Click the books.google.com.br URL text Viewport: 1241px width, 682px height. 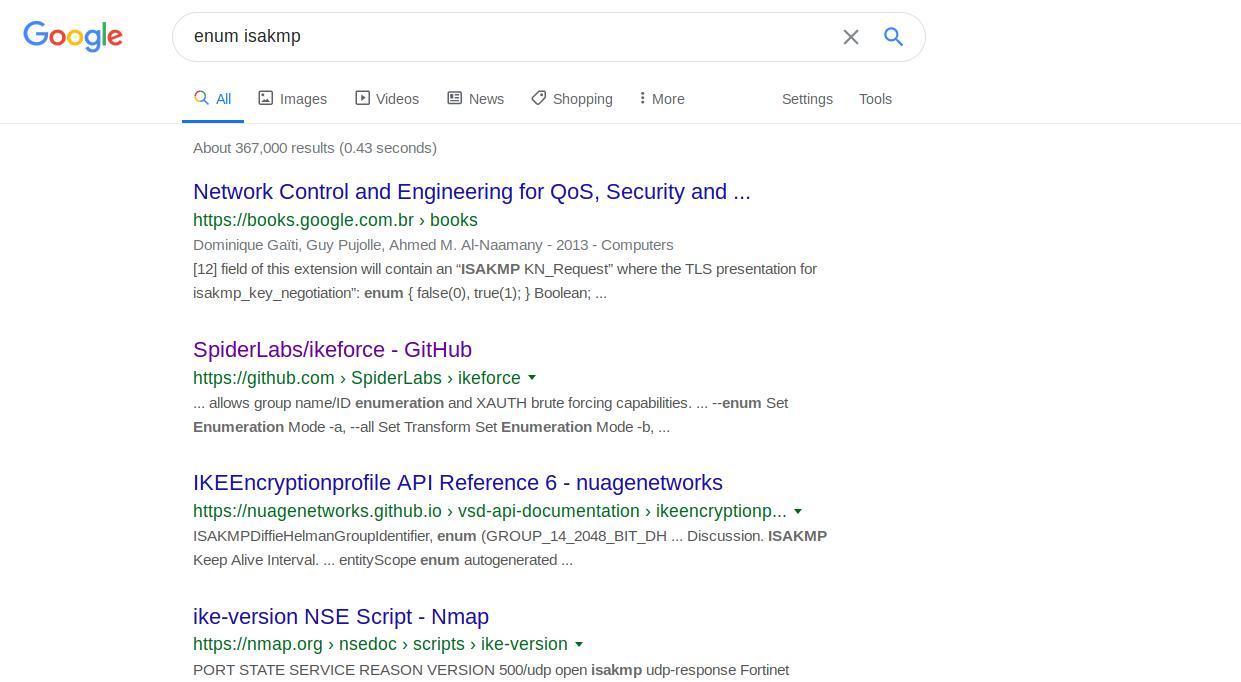335,220
